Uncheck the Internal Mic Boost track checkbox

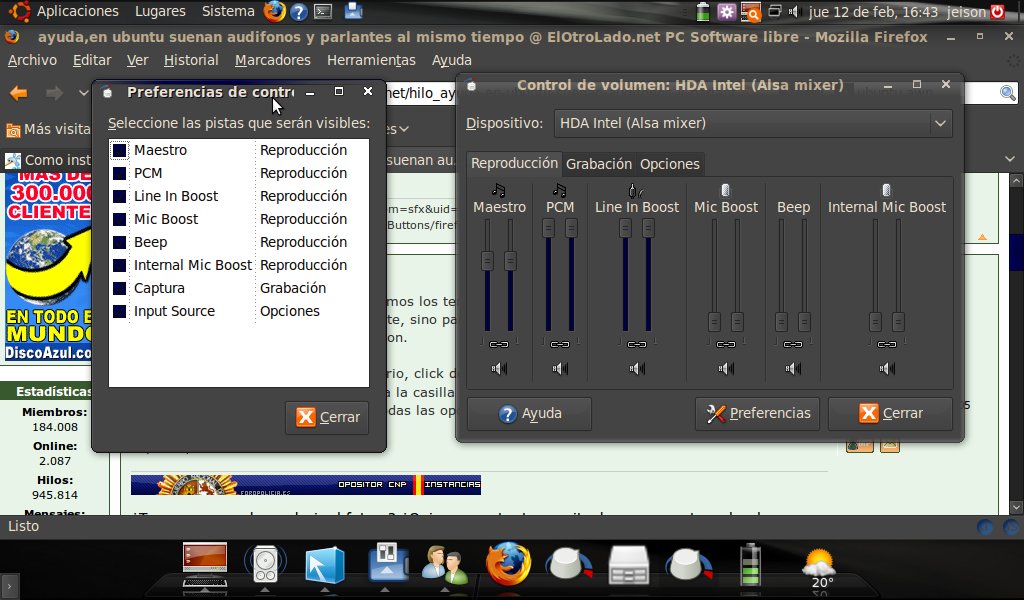pyautogui.click(x=120, y=265)
